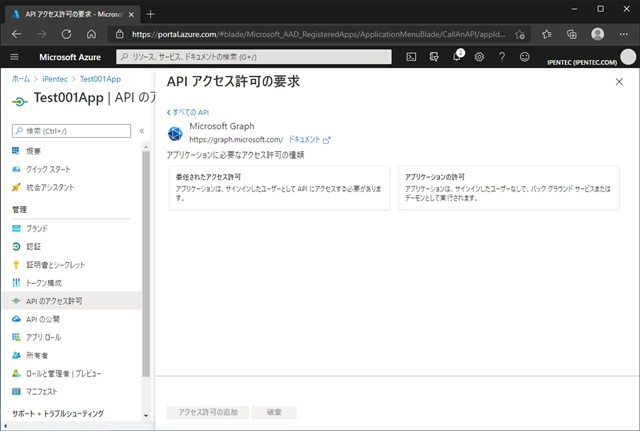640x431 pixels.
Task: Click the 破棄 button
Action: pos(274,412)
